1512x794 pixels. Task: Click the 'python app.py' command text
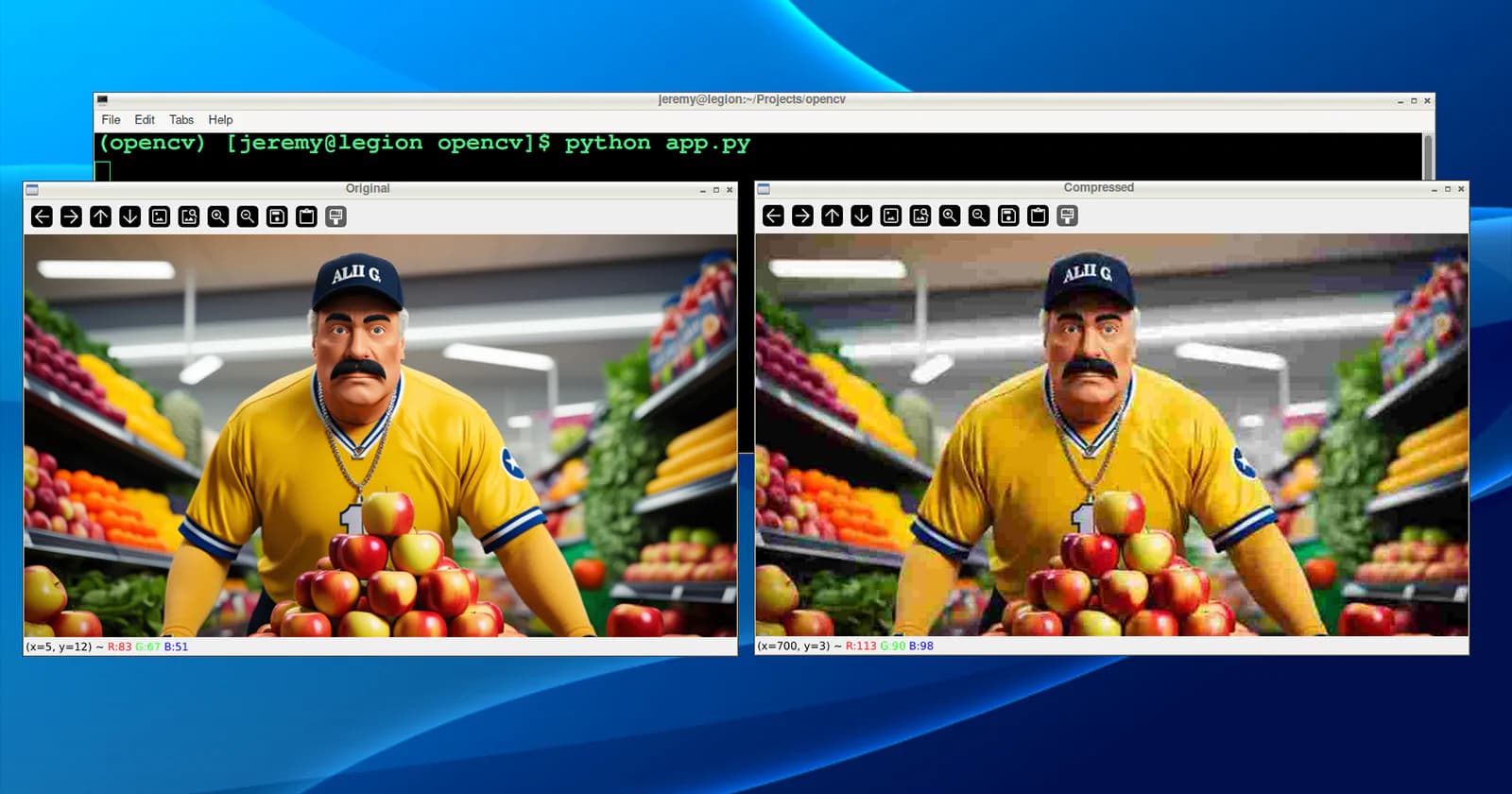[x=658, y=144]
